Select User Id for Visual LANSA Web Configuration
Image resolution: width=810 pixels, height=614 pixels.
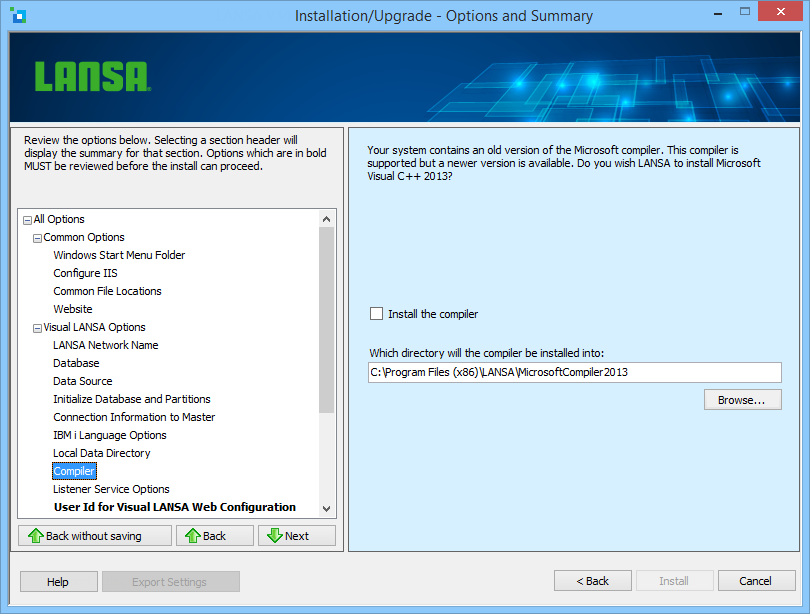(175, 507)
